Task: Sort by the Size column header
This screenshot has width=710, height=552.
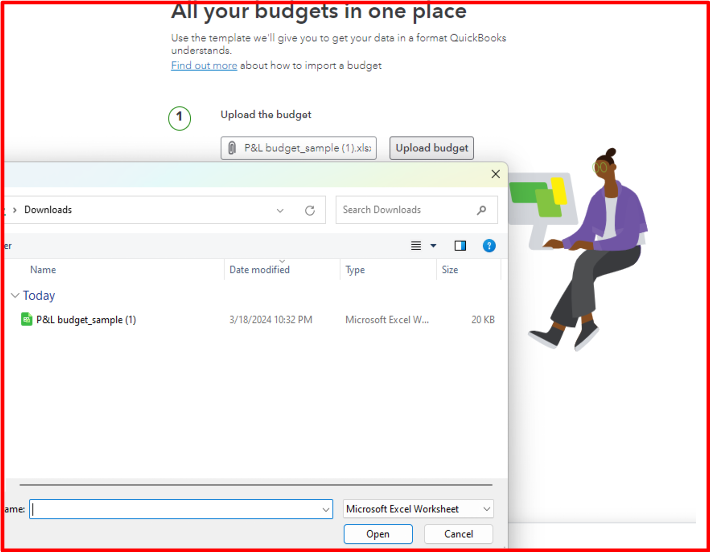Action: tap(450, 269)
